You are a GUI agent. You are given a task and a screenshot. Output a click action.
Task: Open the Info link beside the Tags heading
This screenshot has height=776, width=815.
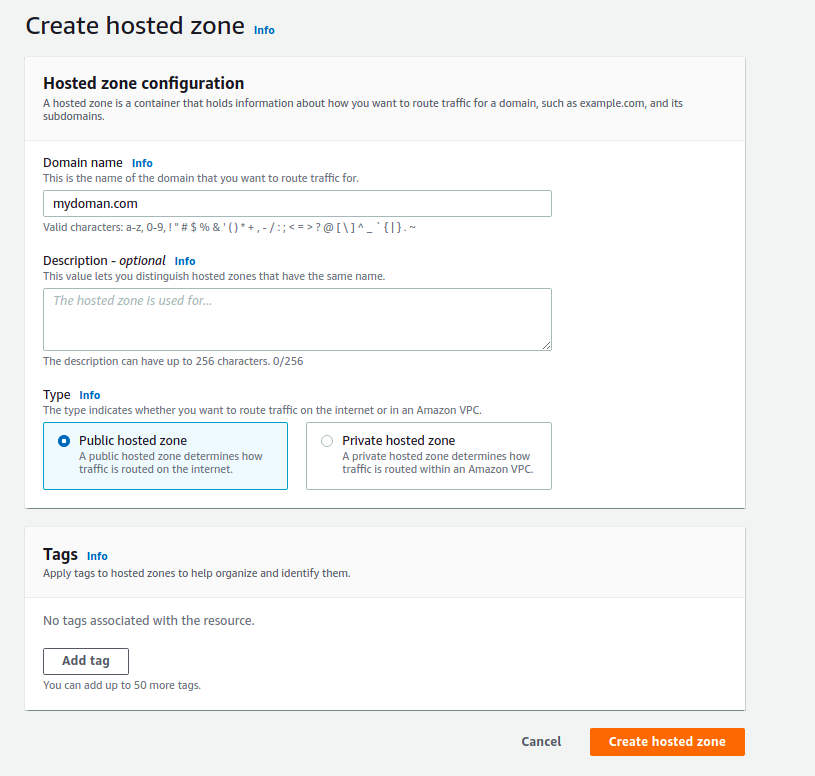click(x=97, y=556)
